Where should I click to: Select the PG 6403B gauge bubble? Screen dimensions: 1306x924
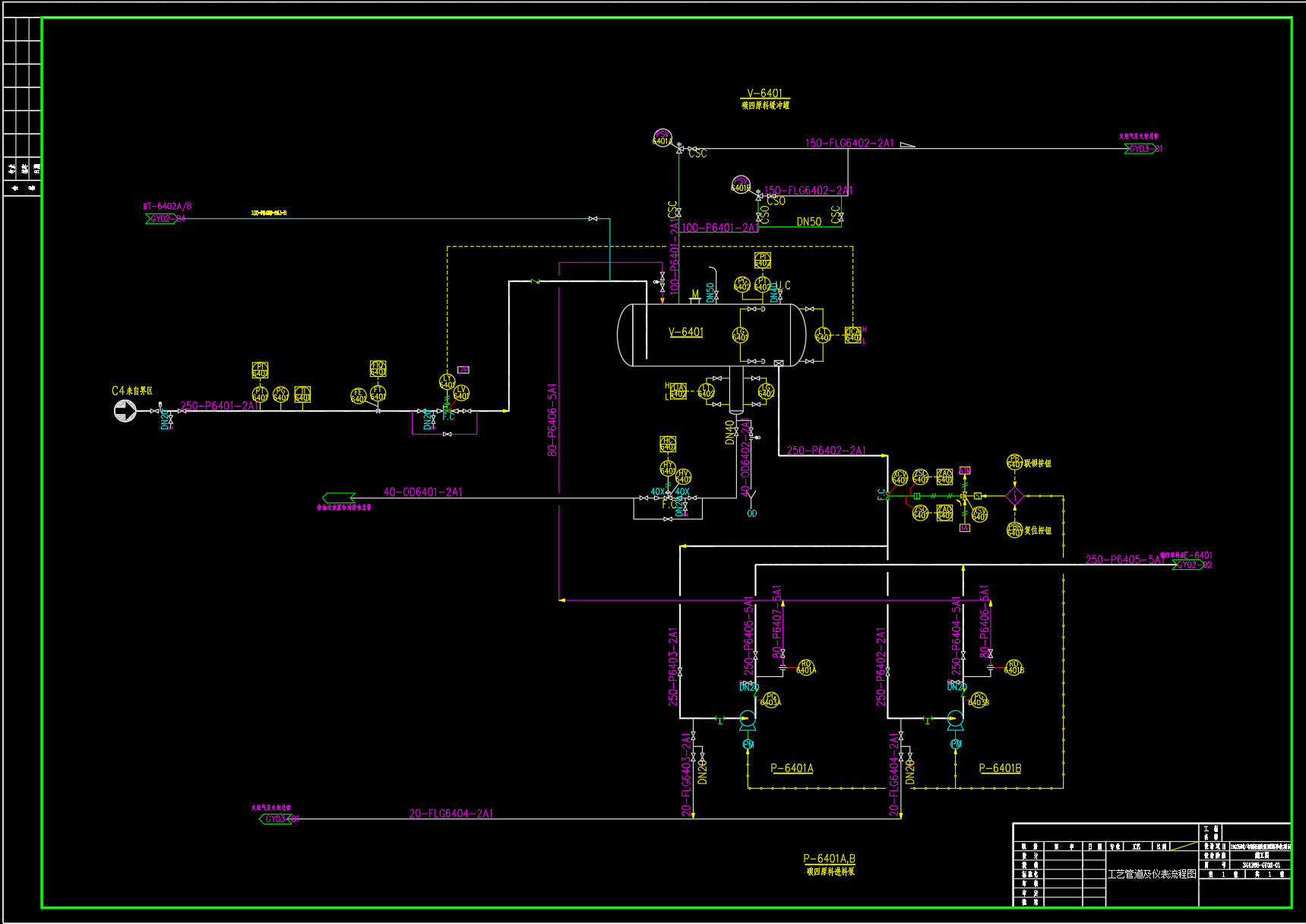979,700
